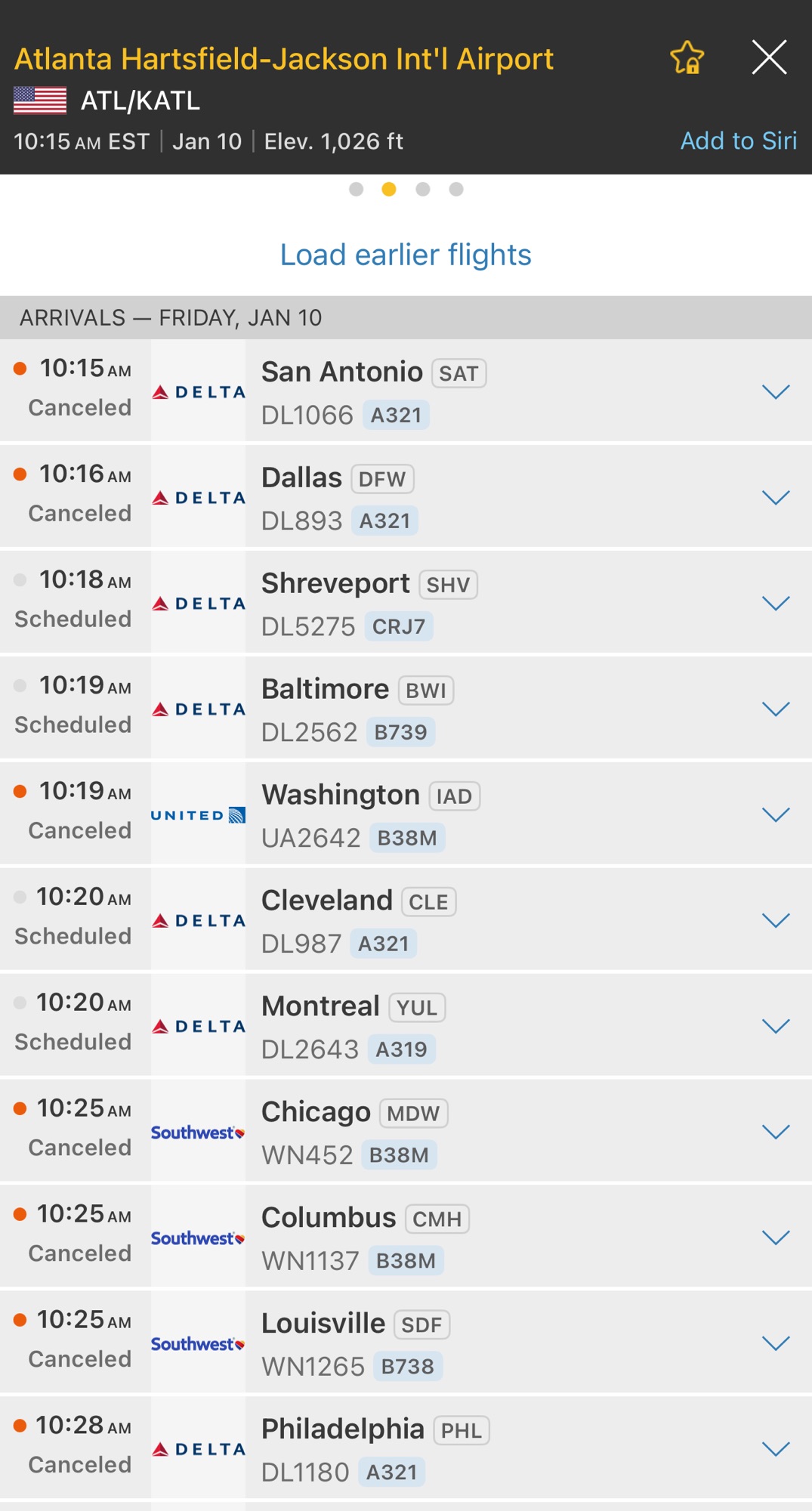The width and height of the screenshot is (812, 1511).
Task: Tap Southwest logo on Louisville flight
Action: (199, 1343)
